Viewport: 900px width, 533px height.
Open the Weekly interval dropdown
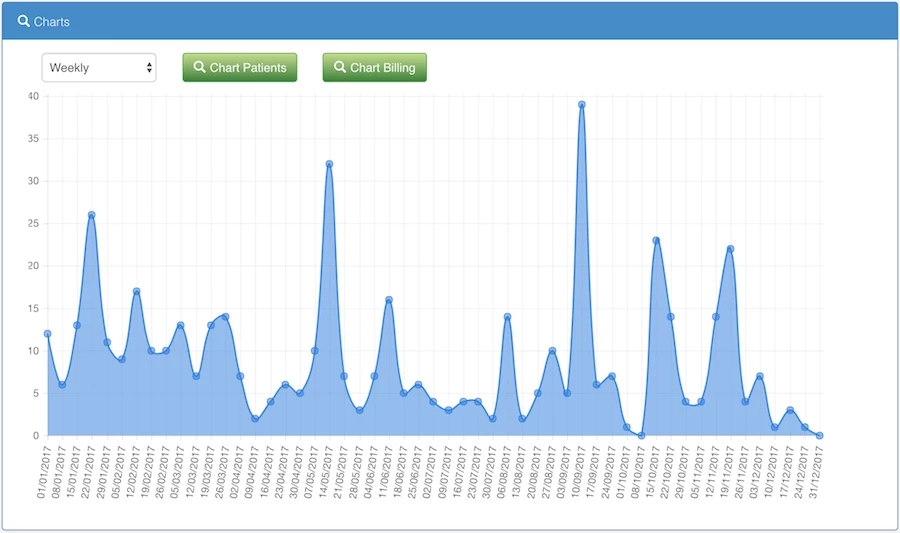(98, 68)
